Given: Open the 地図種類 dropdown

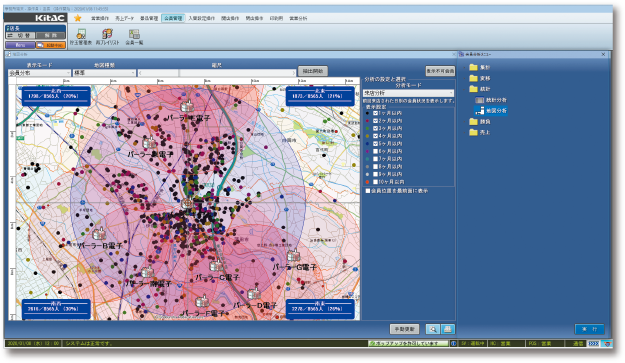Looking at the screenshot, I should 104,73.
